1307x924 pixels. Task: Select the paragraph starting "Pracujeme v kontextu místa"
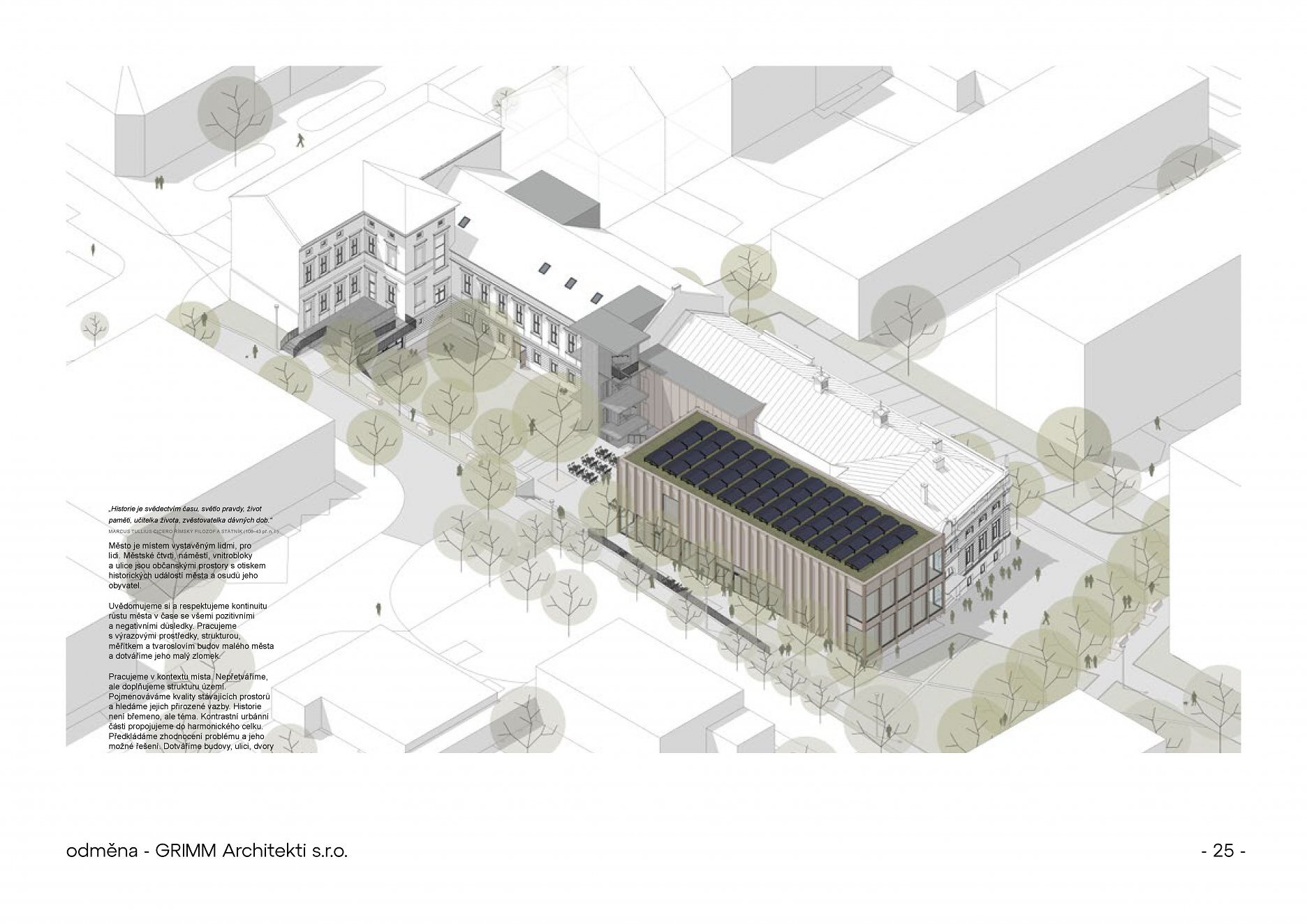pos(190,712)
